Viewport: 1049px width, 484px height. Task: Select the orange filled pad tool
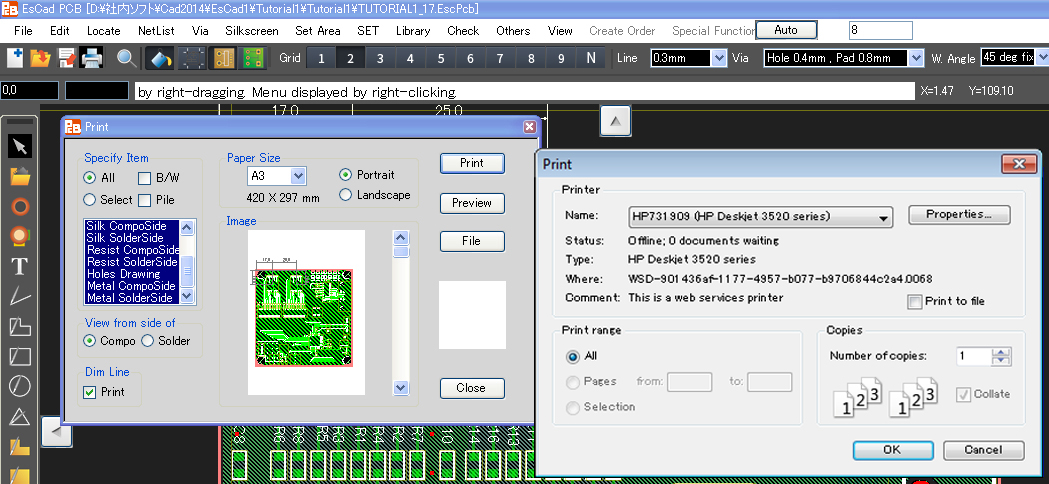click(x=20, y=236)
